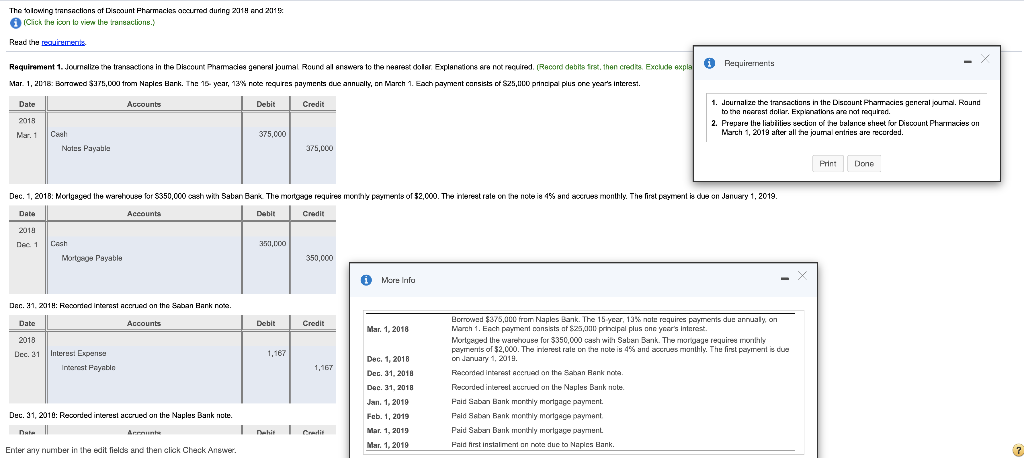Viewport: 1024px width, 458px height.
Task: Close the Requirements dialog
Action: 985,59
